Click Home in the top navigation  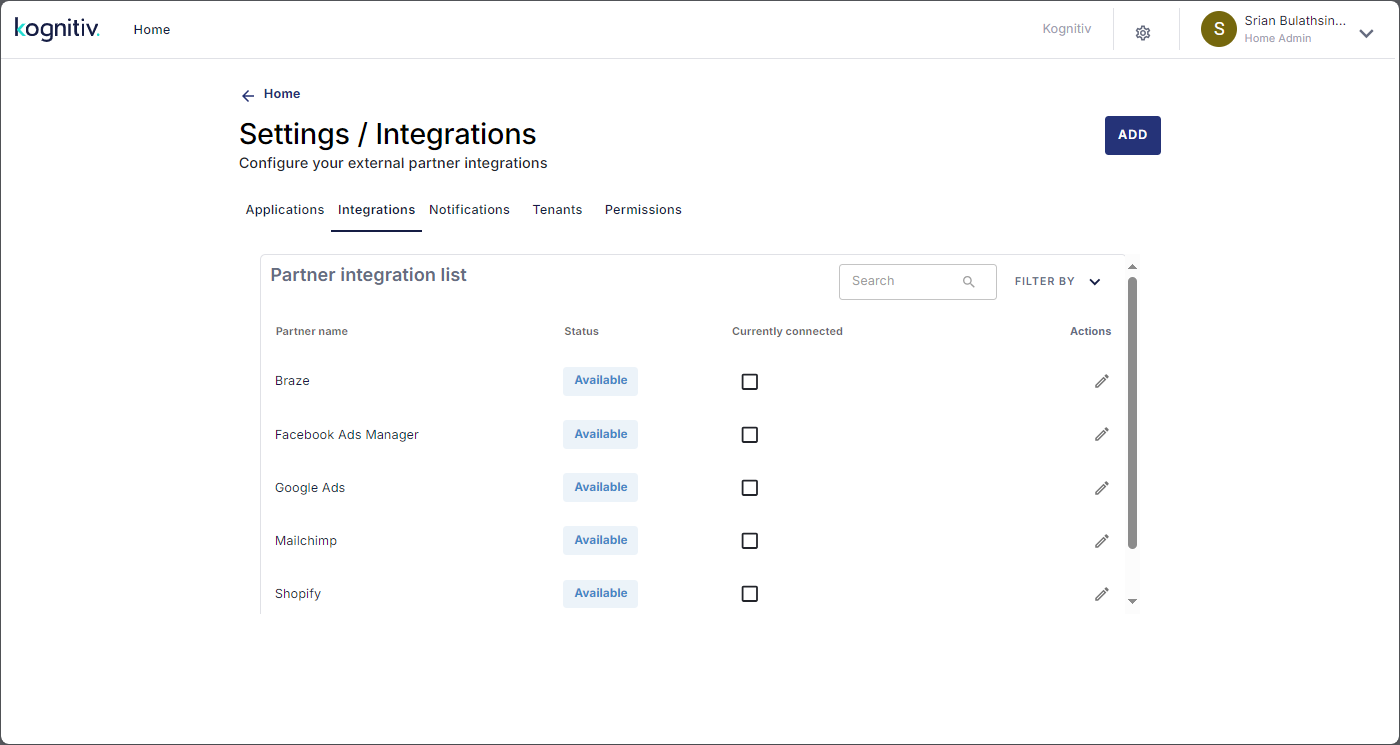pyautogui.click(x=152, y=30)
